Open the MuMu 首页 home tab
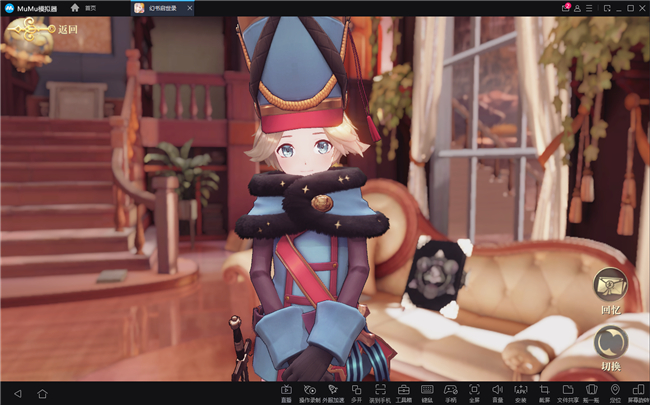650x405 pixels. click(84, 8)
